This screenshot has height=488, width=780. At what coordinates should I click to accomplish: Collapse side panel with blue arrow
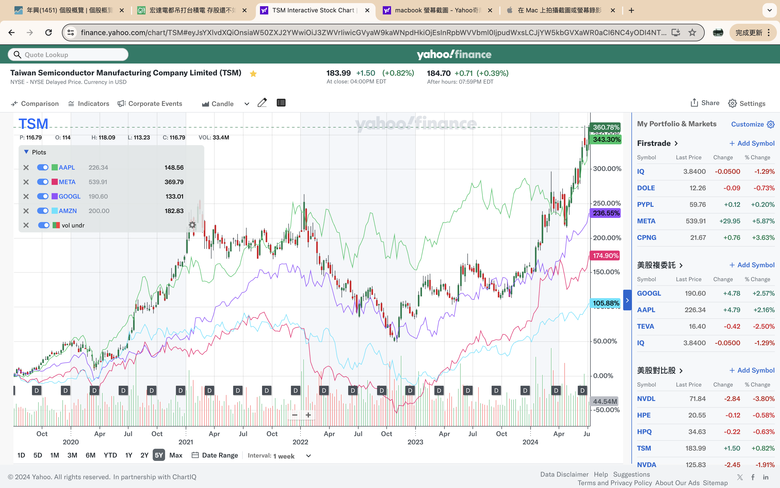coord(627,300)
